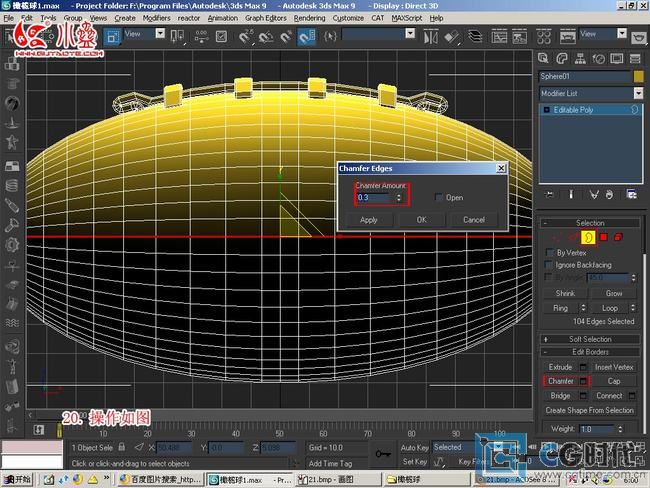Select Border sub-object level icon
650x488 pixels.
588,237
